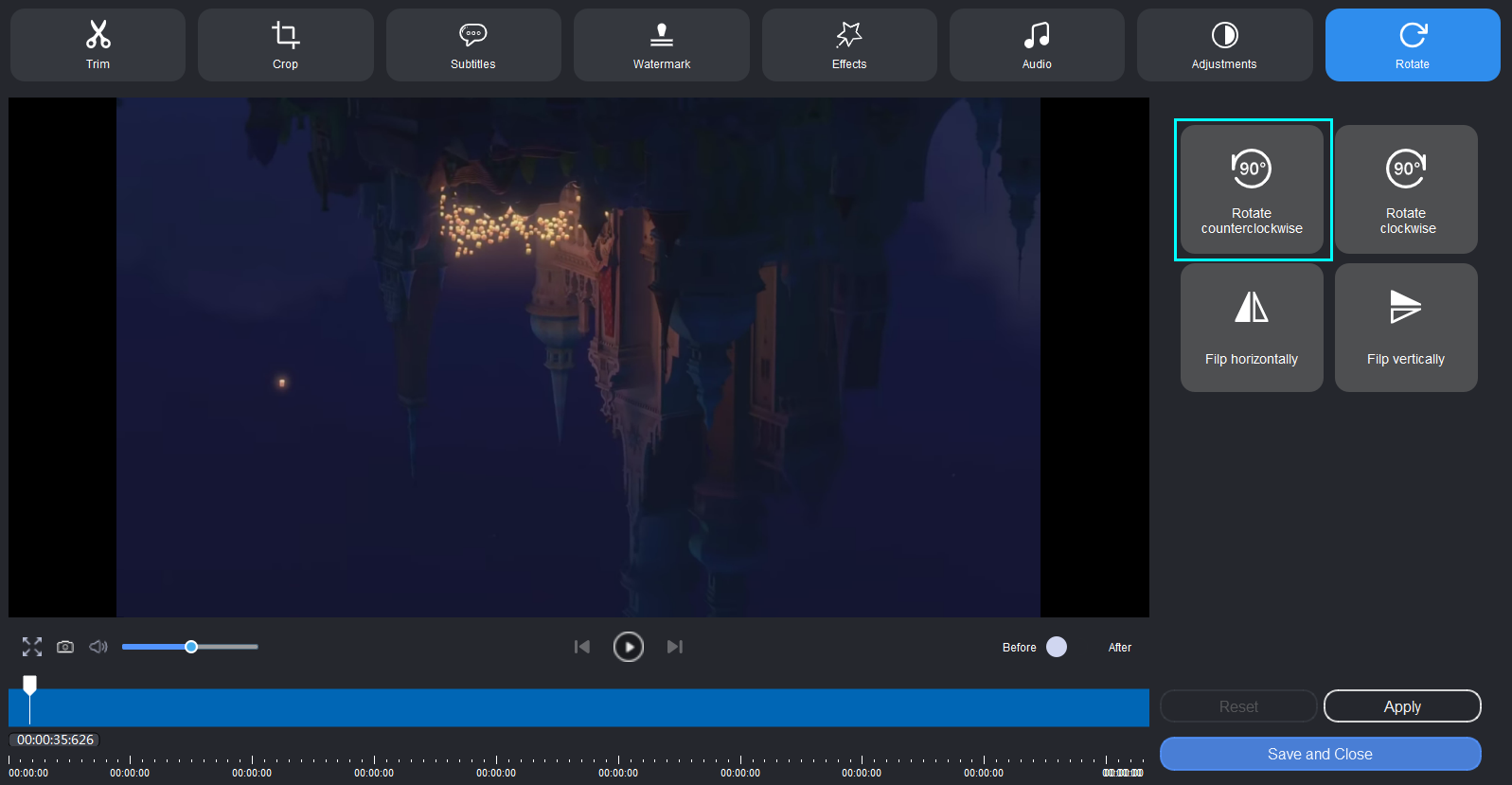The width and height of the screenshot is (1512, 785).
Task: Click the Reset button
Action: 1238,706
